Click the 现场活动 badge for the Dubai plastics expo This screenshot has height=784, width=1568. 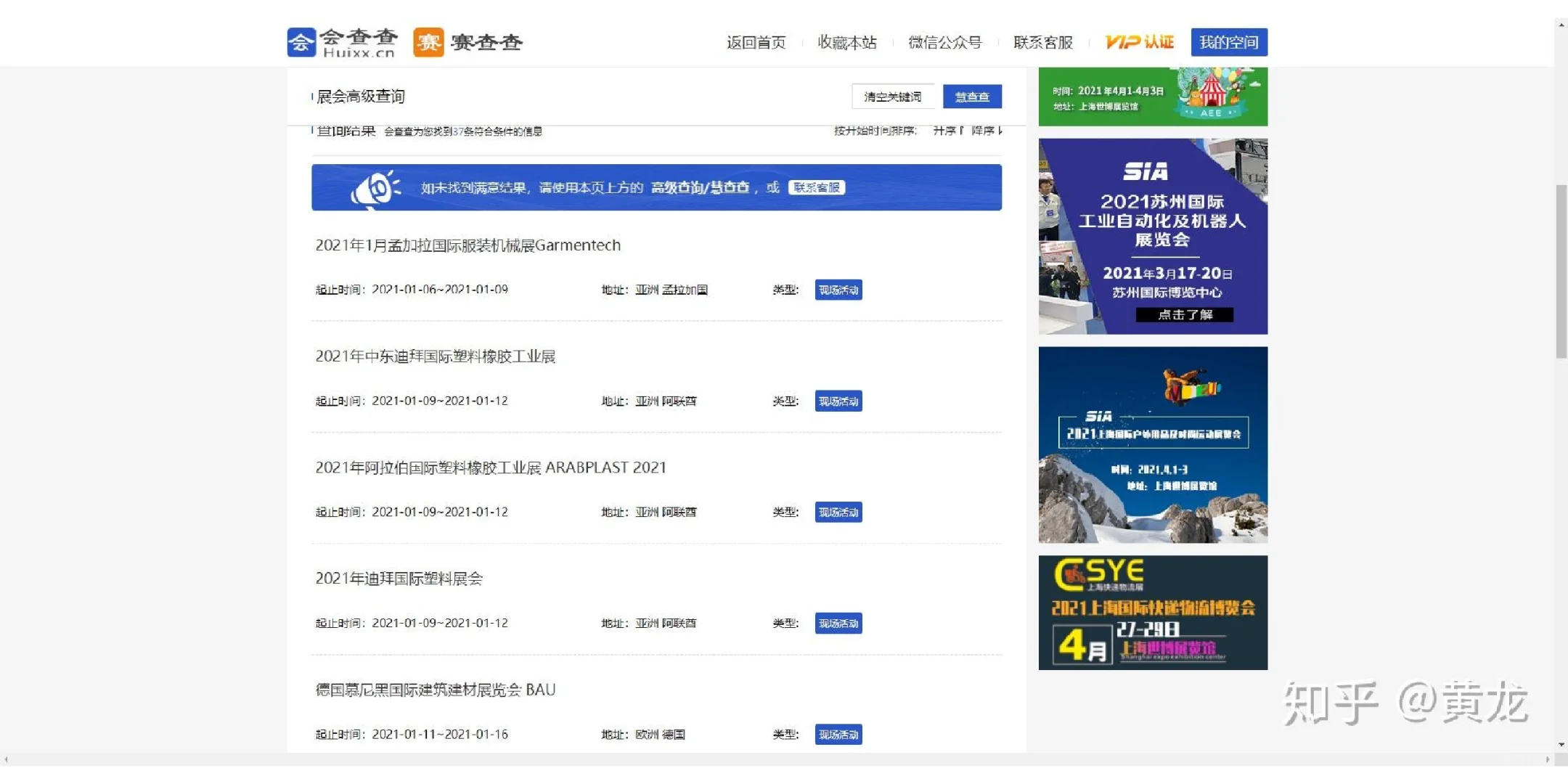tap(838, 623)
